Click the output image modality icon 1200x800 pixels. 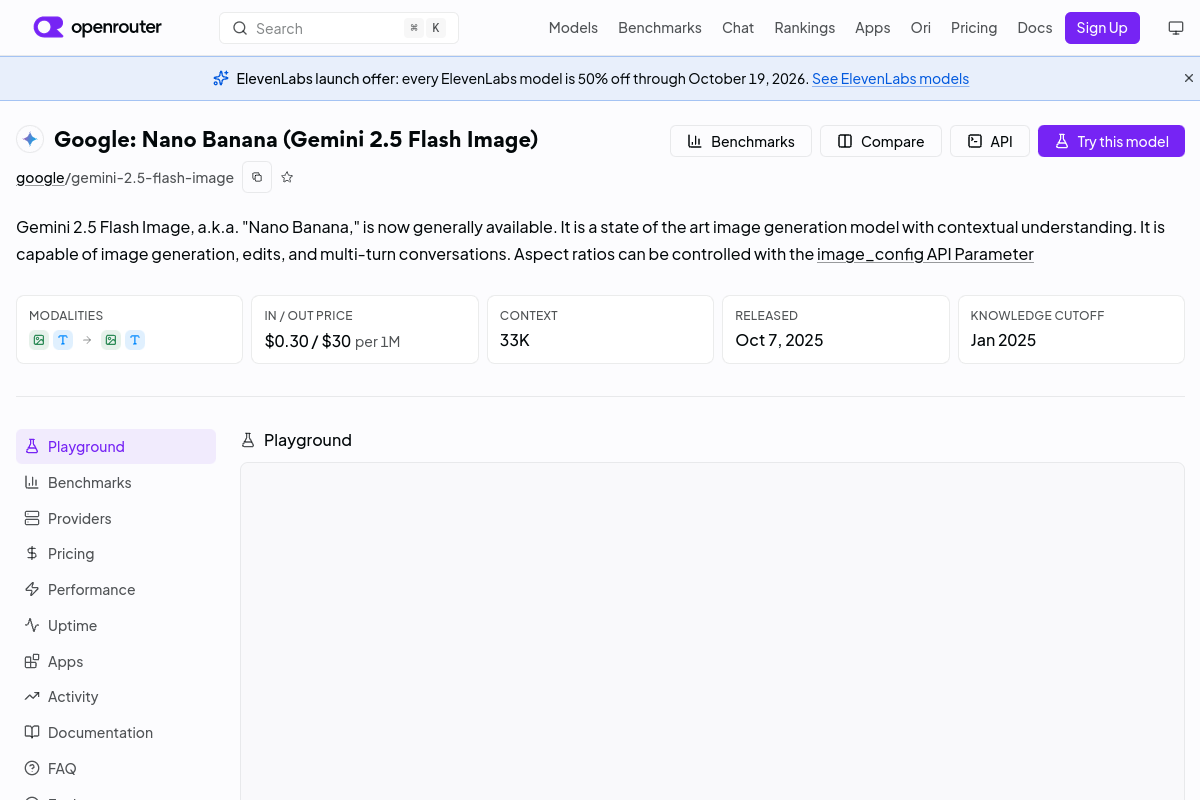[x=111, y=340]
